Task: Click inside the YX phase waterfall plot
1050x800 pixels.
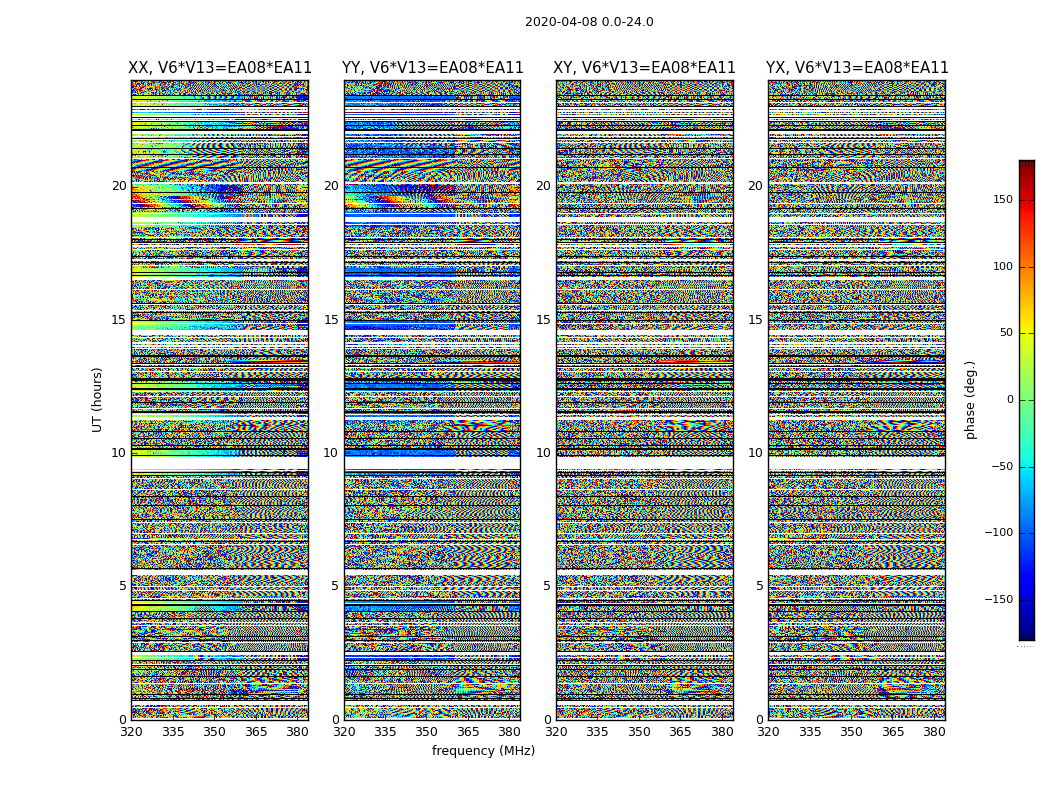Action: [x=857, y=400]
